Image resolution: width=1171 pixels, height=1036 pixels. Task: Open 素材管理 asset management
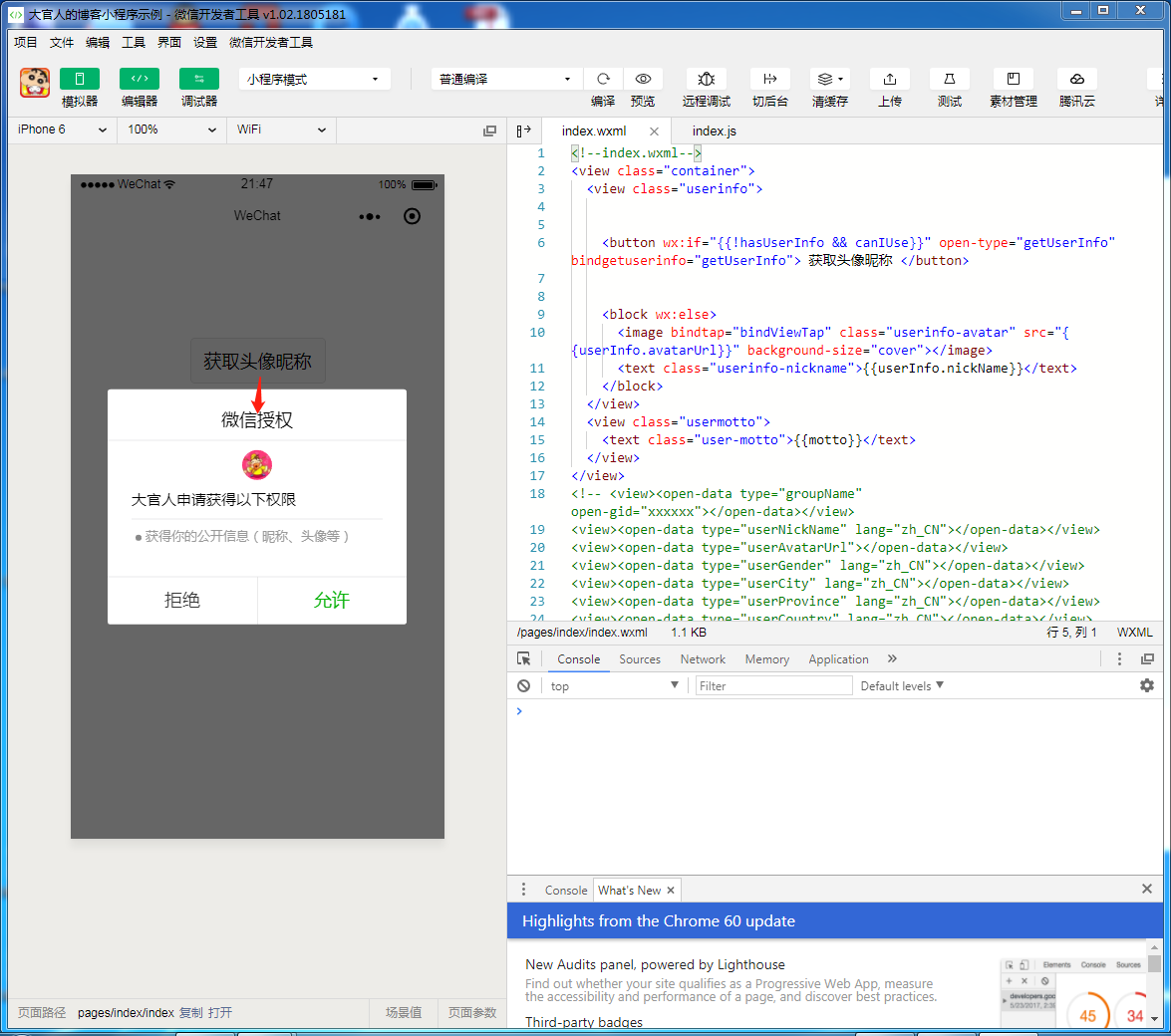click(1014, 79)
